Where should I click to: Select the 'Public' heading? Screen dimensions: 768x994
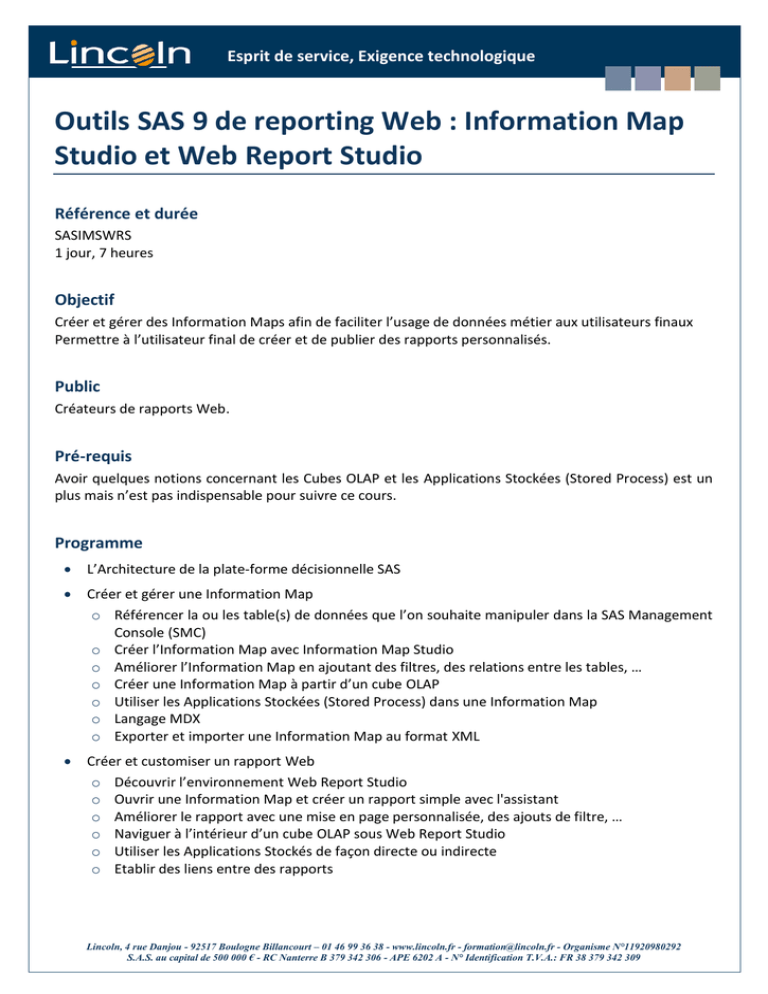pyautogui.click(x=77, y=387)
